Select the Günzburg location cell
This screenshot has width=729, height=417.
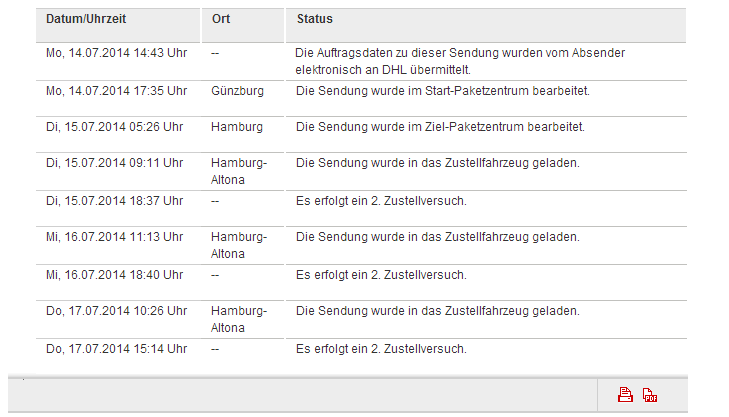coord(237,91)
